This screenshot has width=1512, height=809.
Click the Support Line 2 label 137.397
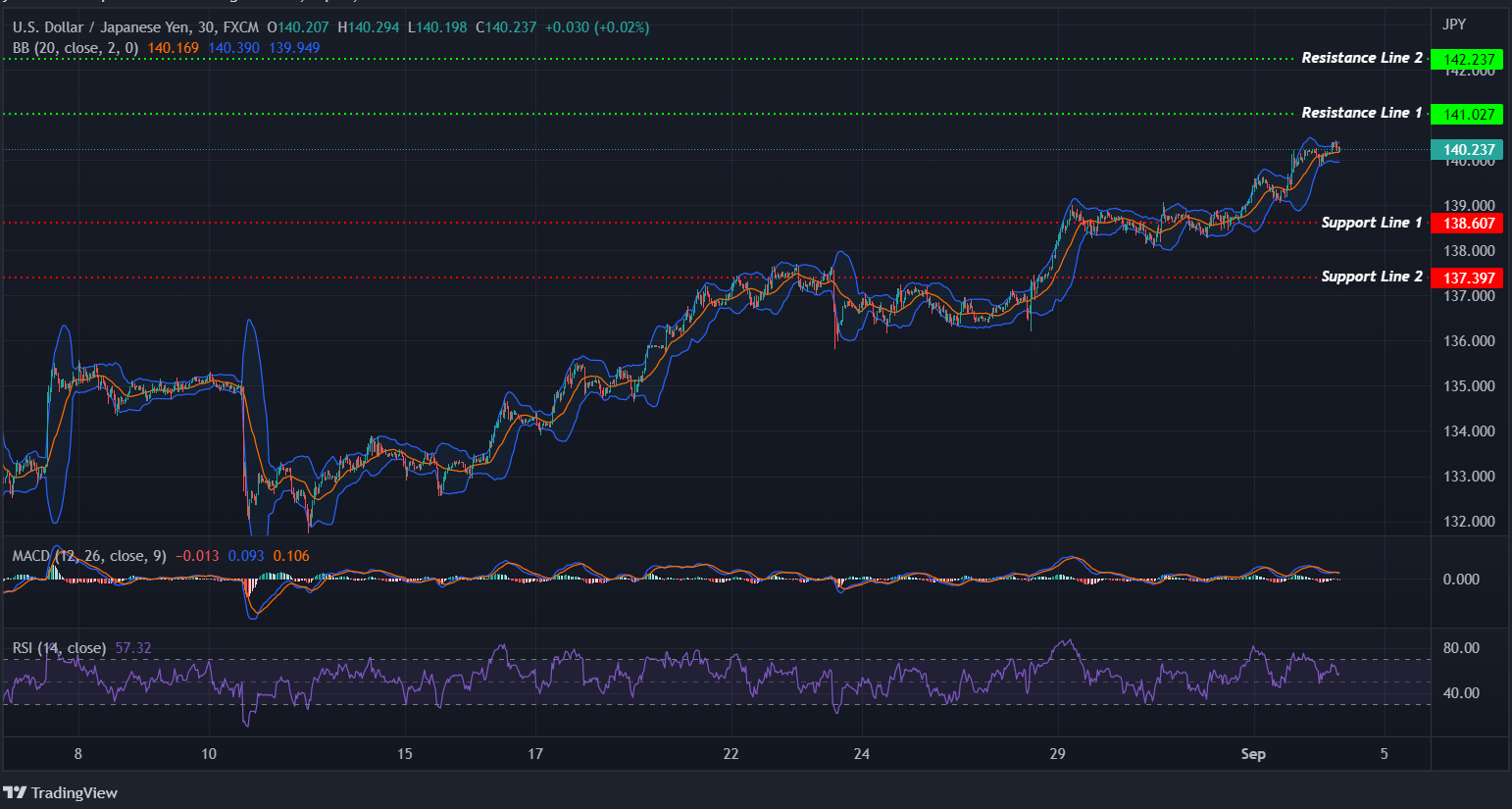[1468, 277]
